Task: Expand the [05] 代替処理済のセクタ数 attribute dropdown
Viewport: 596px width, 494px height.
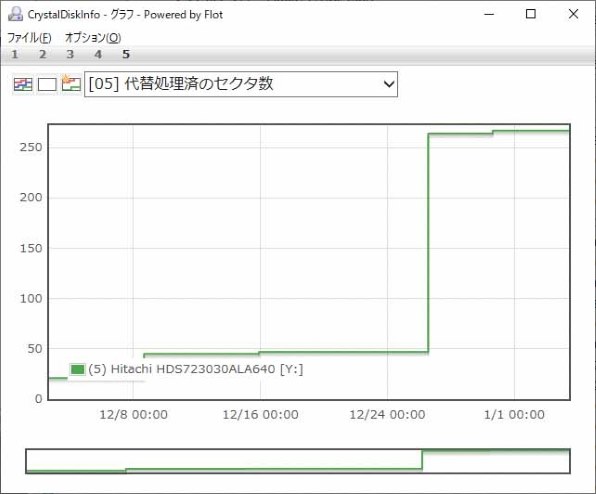Action: 241,84
